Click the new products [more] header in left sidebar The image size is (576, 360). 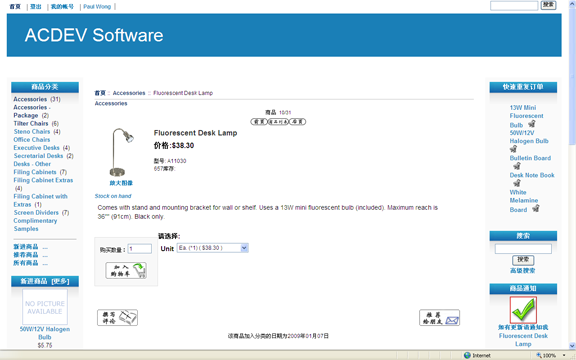(x=44, y=281)
